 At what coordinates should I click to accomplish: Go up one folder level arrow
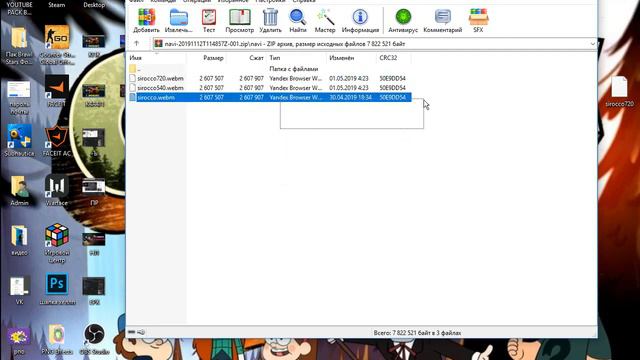(137, 43)
